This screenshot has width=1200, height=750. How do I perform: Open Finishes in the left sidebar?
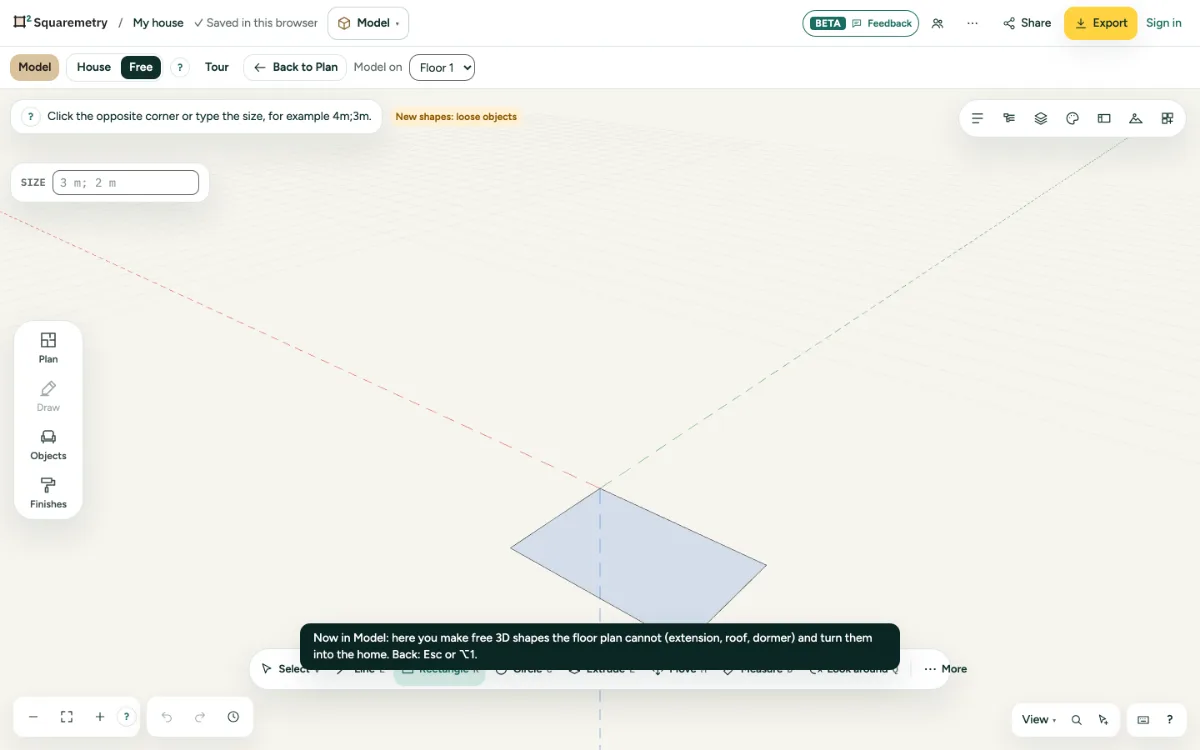[48, 492]
